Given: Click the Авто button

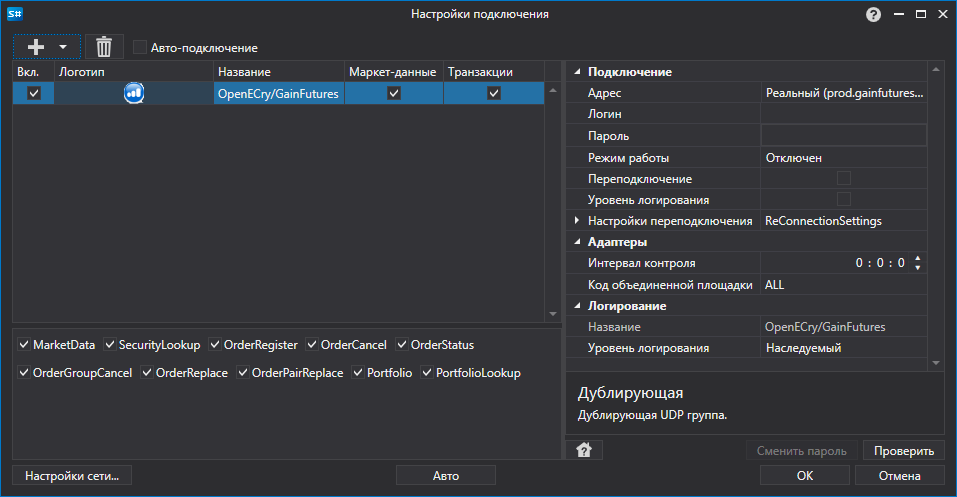Looking at the screenshot, I should [446, 475].
